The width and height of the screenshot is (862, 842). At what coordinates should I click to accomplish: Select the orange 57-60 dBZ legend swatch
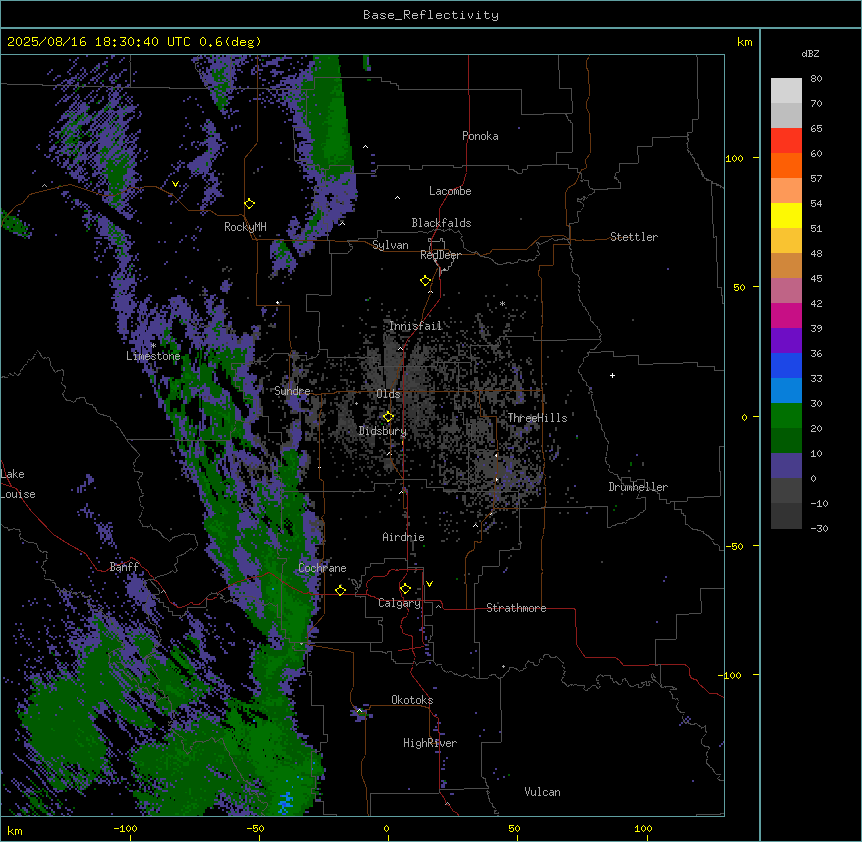click(x=786, y=165)
